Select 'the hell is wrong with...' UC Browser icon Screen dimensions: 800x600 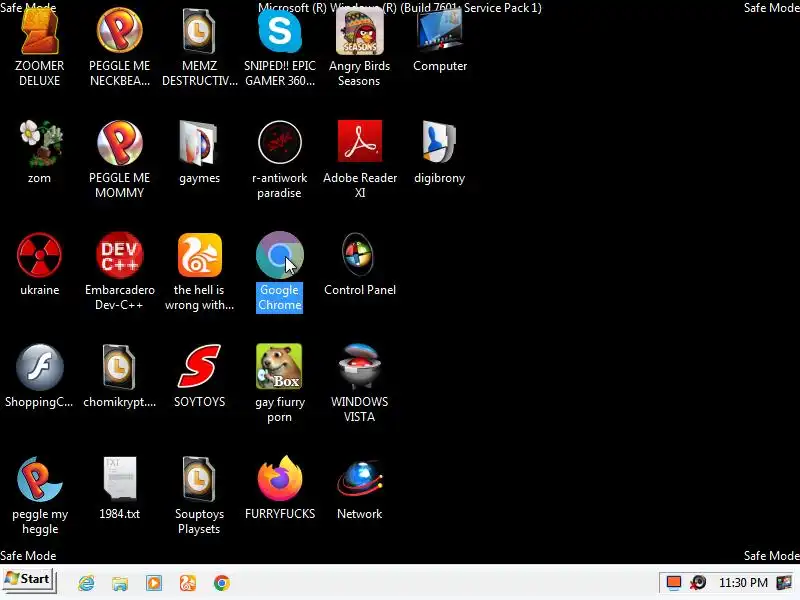(x=199, y=255)
